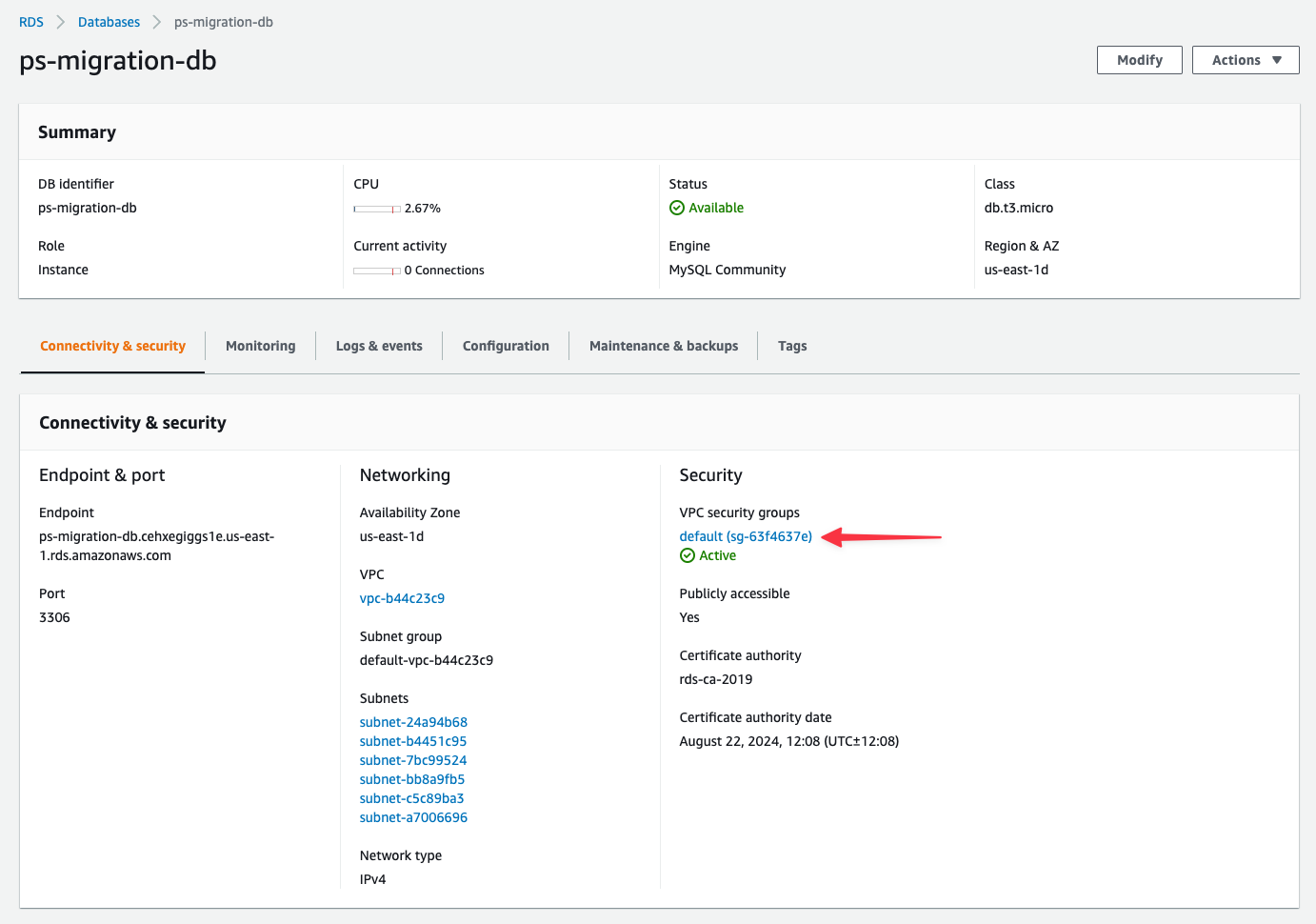Click the Modify button
Viewport: 1316px width, 924px height.
1139,59
